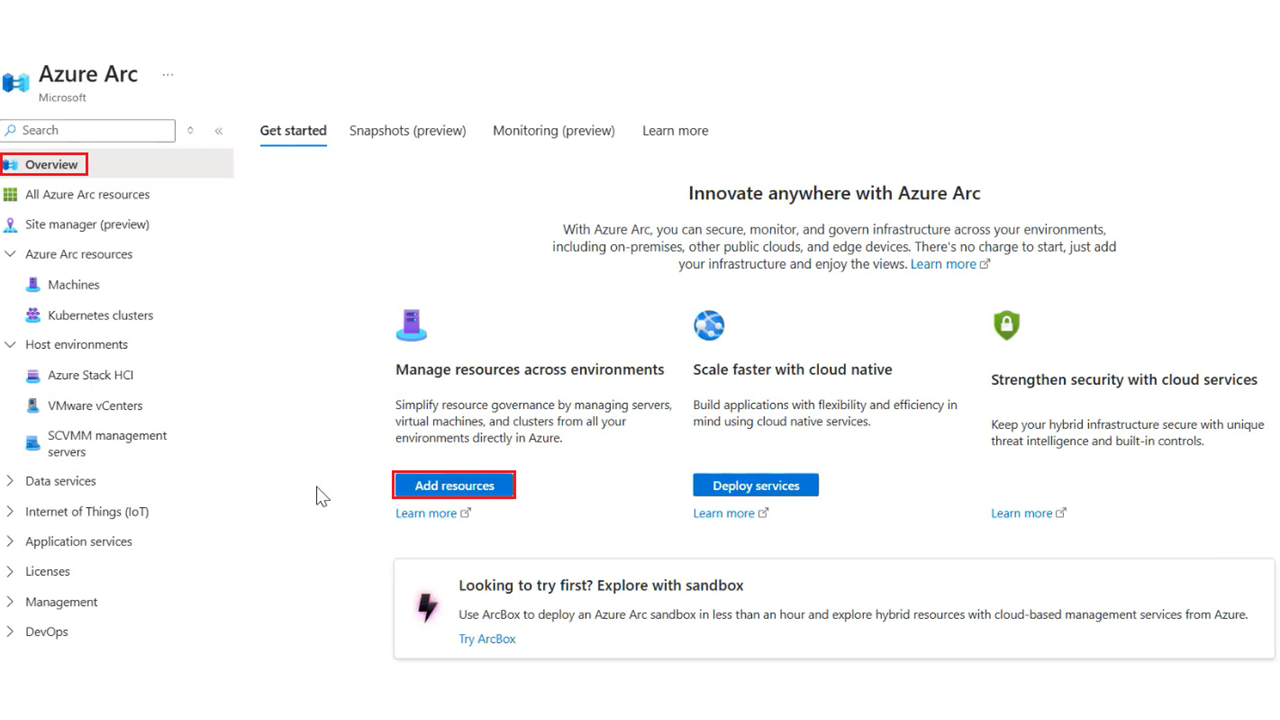Image resolution: width=1280 pixels, height=720 pixels.
Task: Open the Monitoring (preview) tab
Action: pos(553,130)
